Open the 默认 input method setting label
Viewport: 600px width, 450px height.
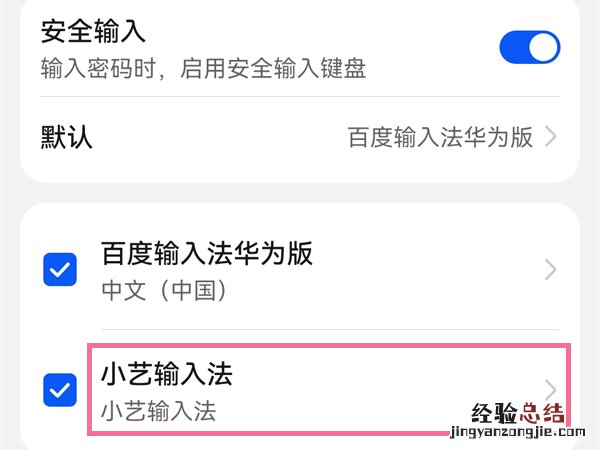(66, 137)
